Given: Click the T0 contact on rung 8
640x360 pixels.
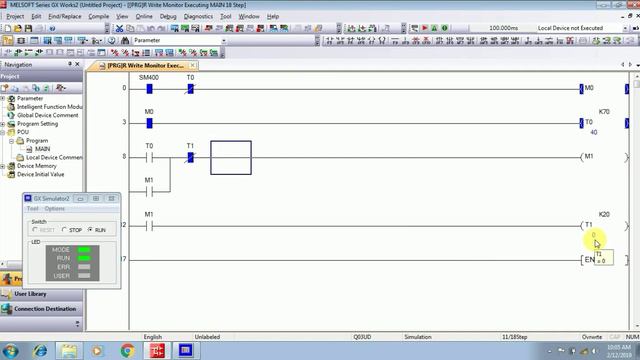Looking at the screenshot, I should coord(149,158).
